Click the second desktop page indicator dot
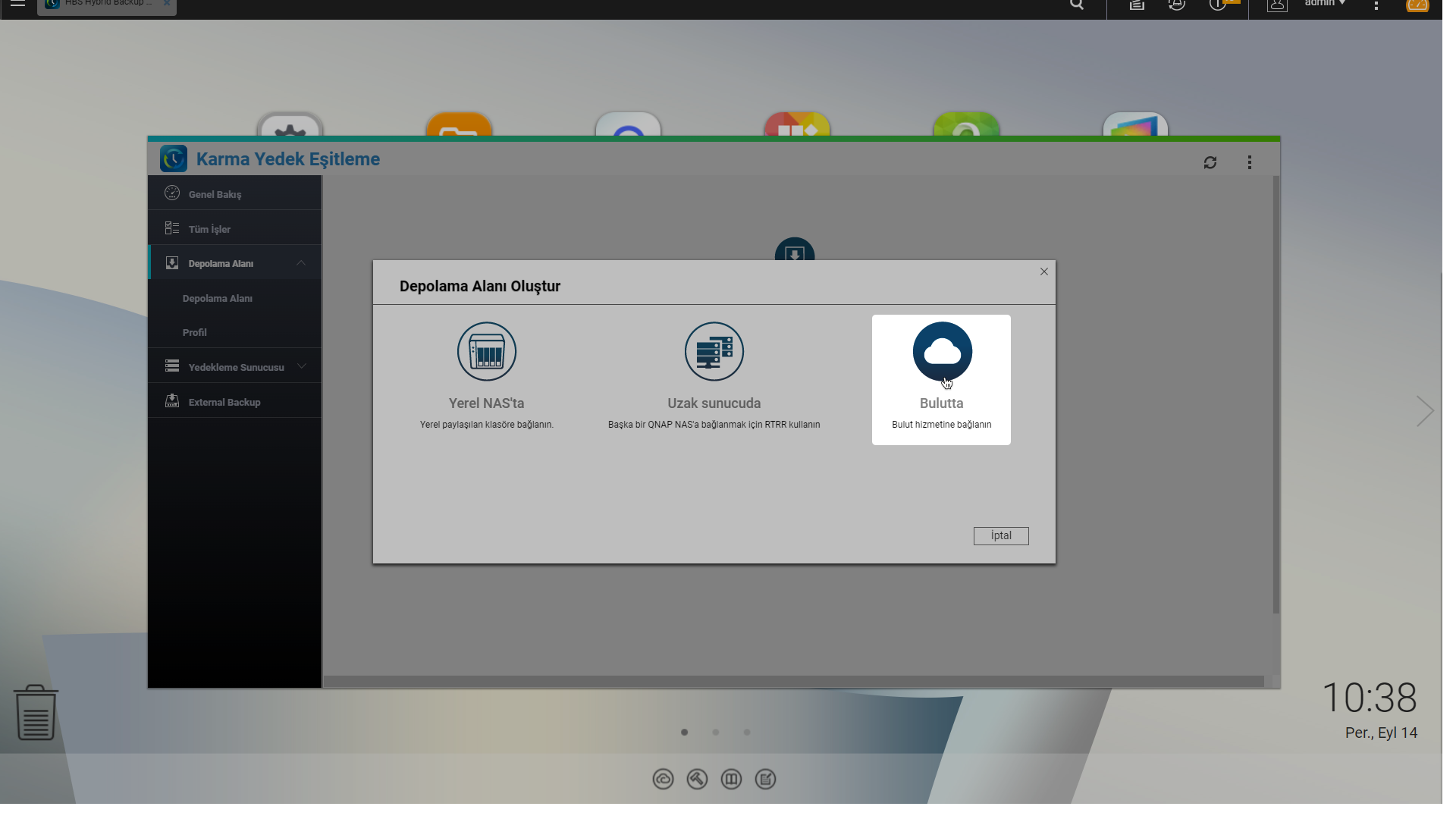Viewport: 1456px width, 819px height. (715, 733)
